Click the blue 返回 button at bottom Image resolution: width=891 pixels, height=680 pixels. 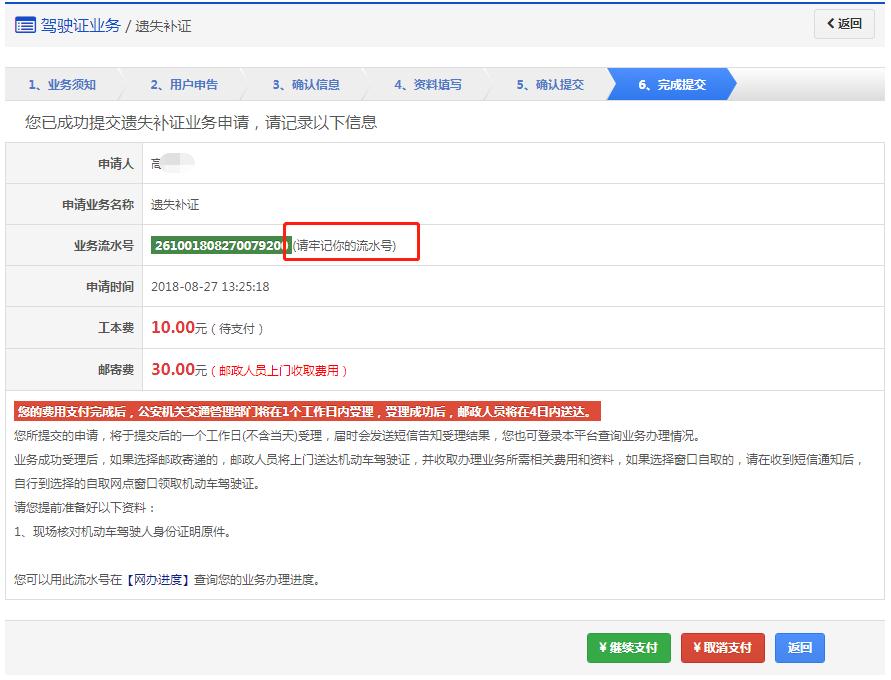(x=799, y=648)
